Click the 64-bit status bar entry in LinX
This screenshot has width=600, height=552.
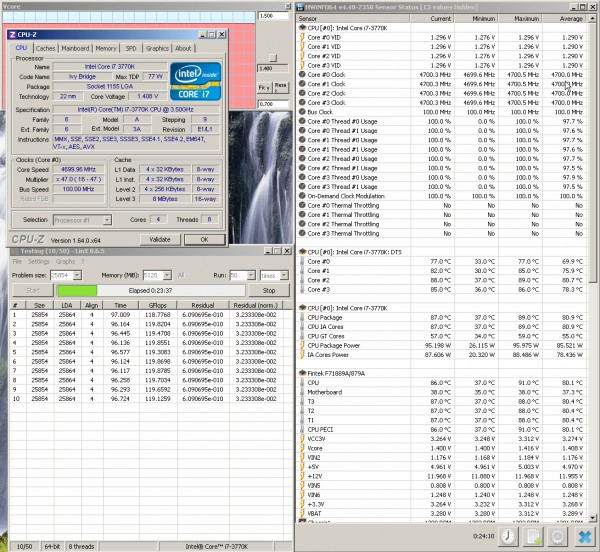[x=52, y=546]
